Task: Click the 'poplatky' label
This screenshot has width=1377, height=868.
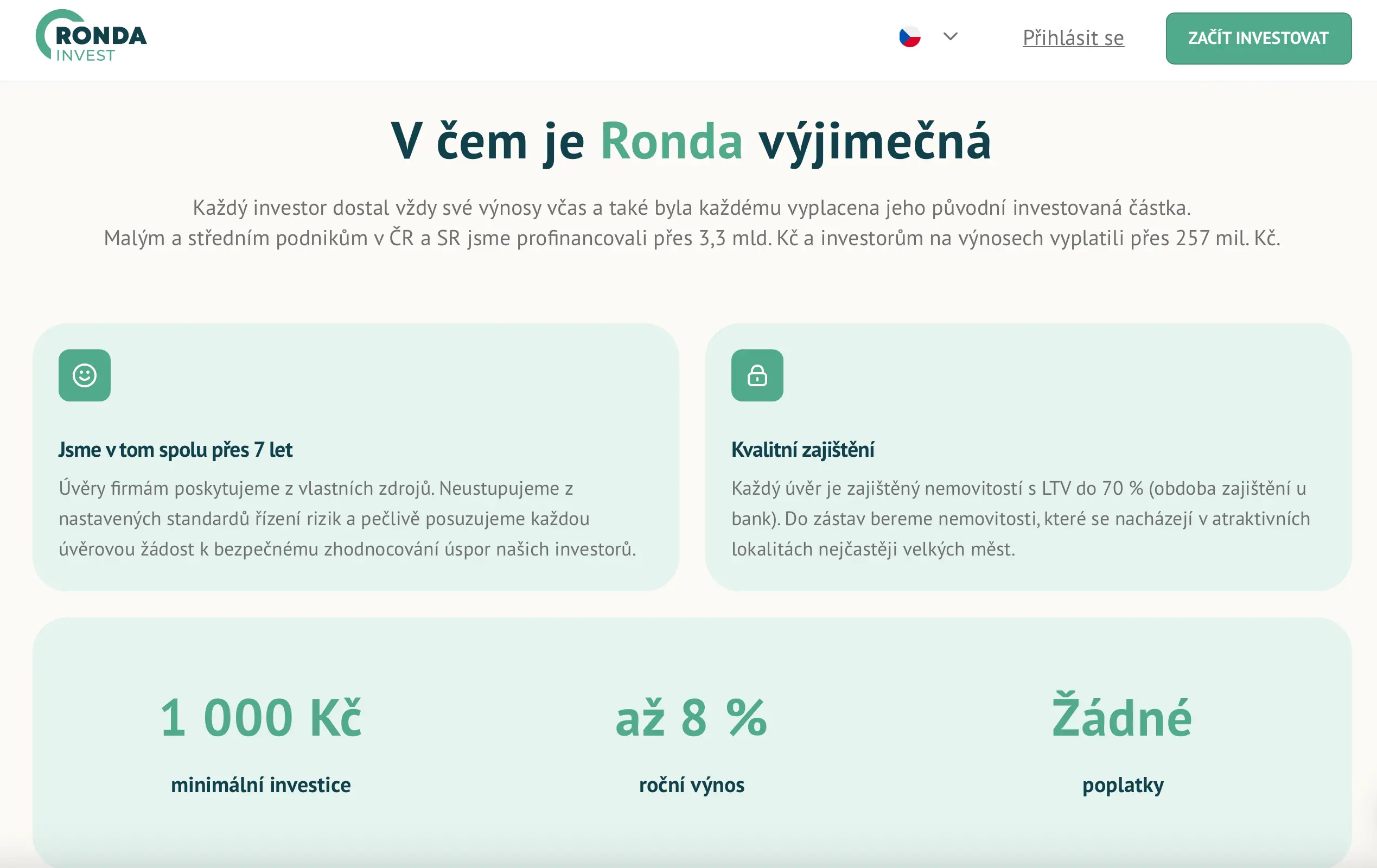Action: pos(1123,785)
